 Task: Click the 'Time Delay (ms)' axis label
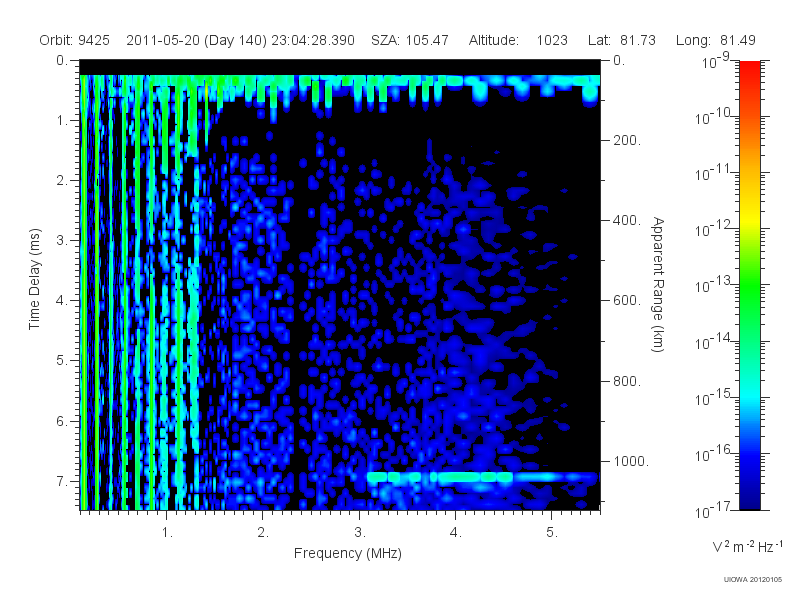tap(34, 279)
